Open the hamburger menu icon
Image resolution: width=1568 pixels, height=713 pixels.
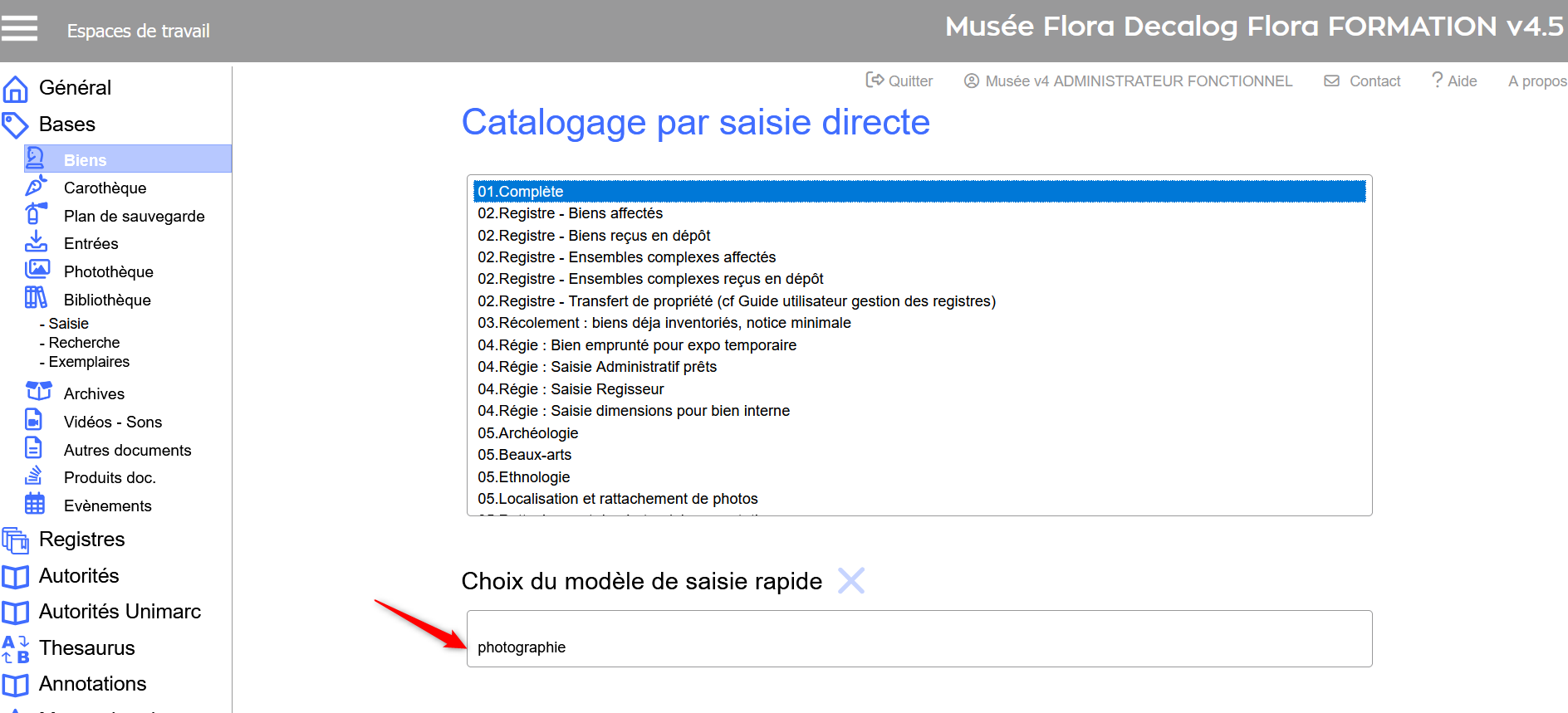[19, 28]
